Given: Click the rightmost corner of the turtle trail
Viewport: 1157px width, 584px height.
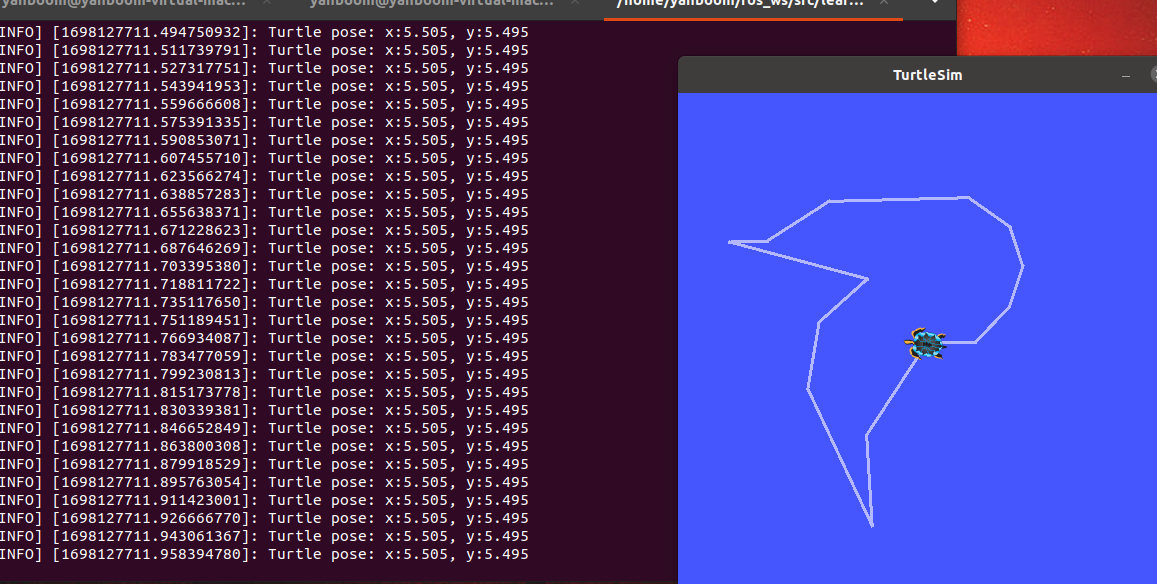Looking at the screenshot, I should [1022, 267].
